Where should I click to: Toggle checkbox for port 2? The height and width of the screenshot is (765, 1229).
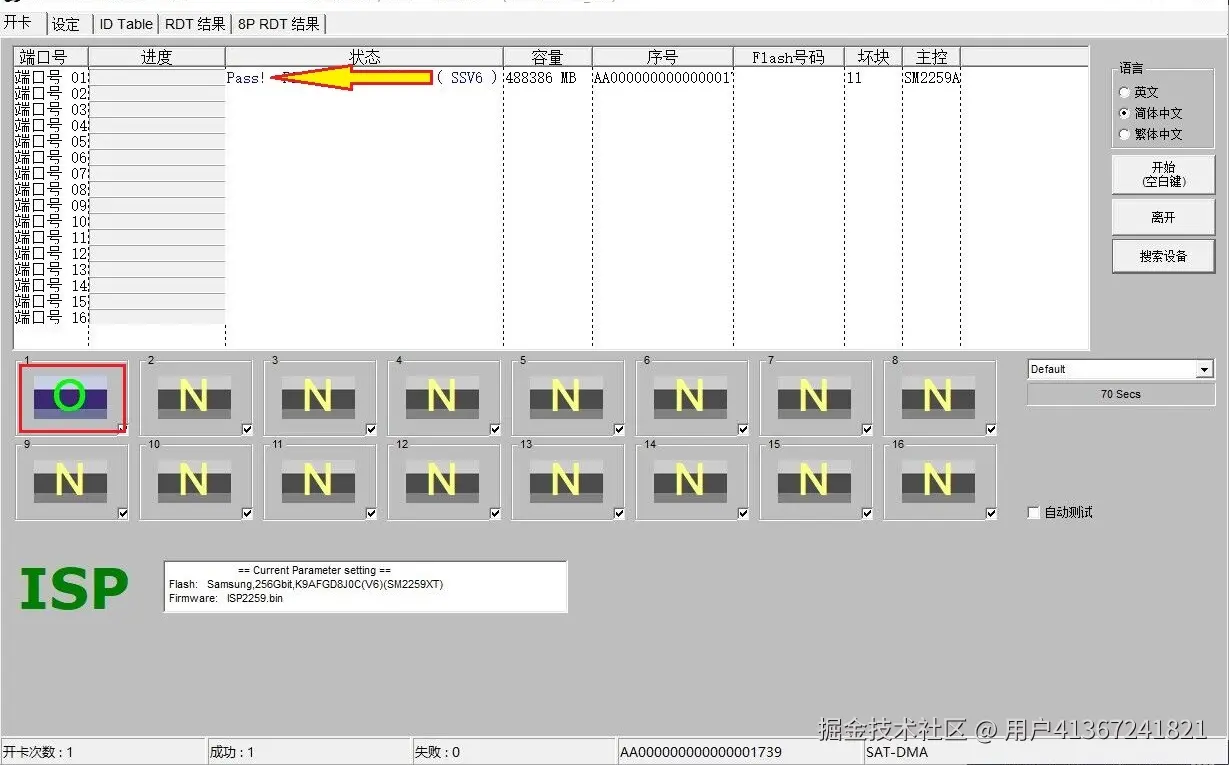point(247,429)
